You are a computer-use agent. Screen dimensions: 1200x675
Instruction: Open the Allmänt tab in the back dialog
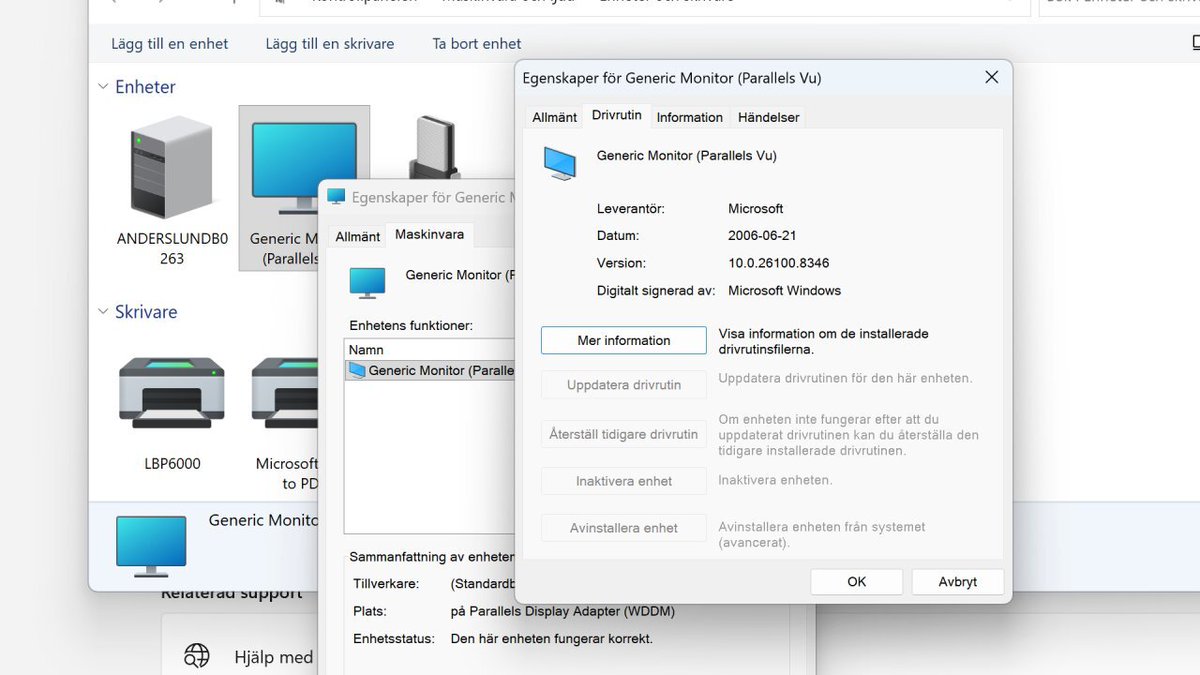coord(357,237)
